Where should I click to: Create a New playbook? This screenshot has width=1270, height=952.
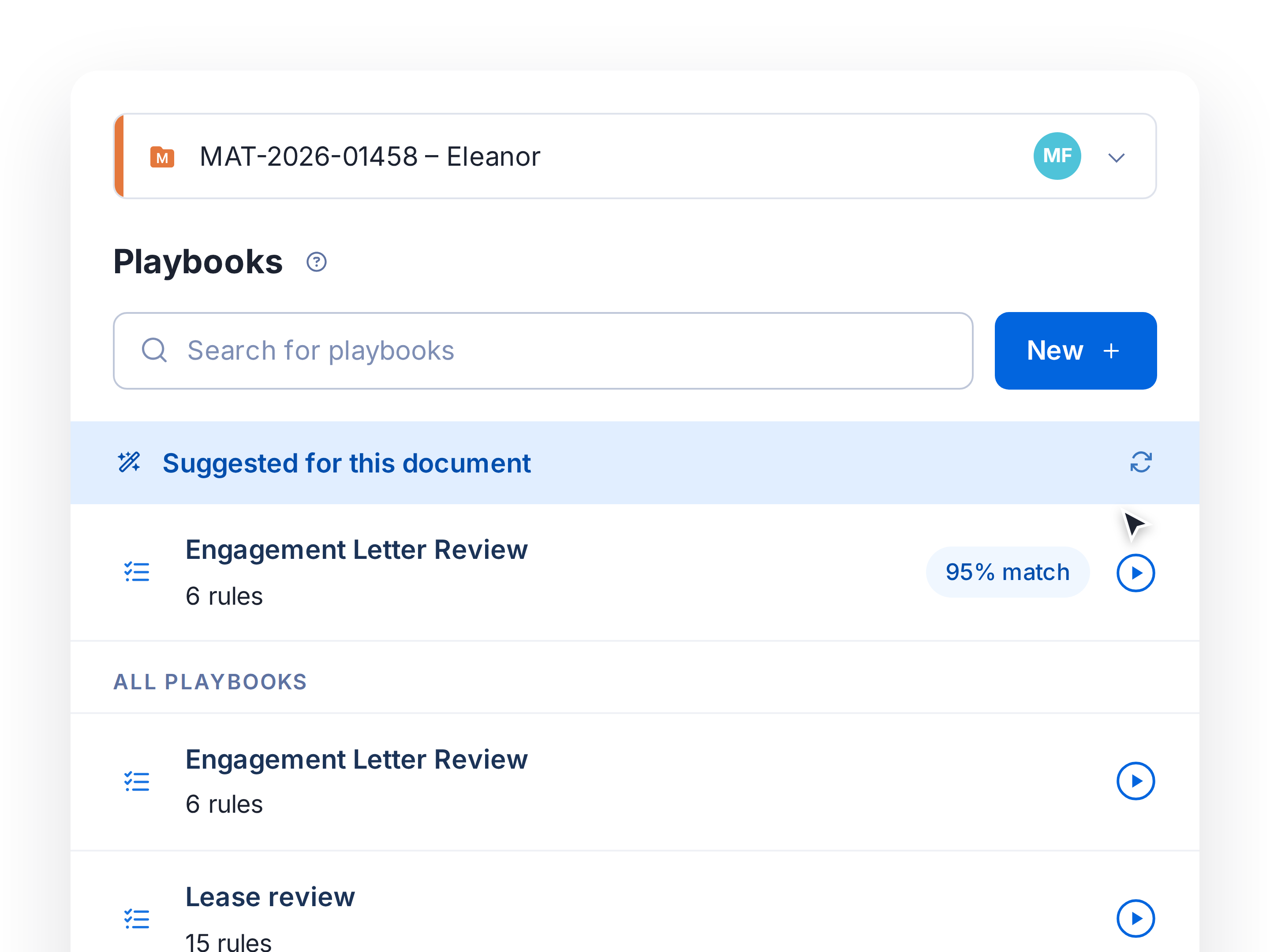1076,351
